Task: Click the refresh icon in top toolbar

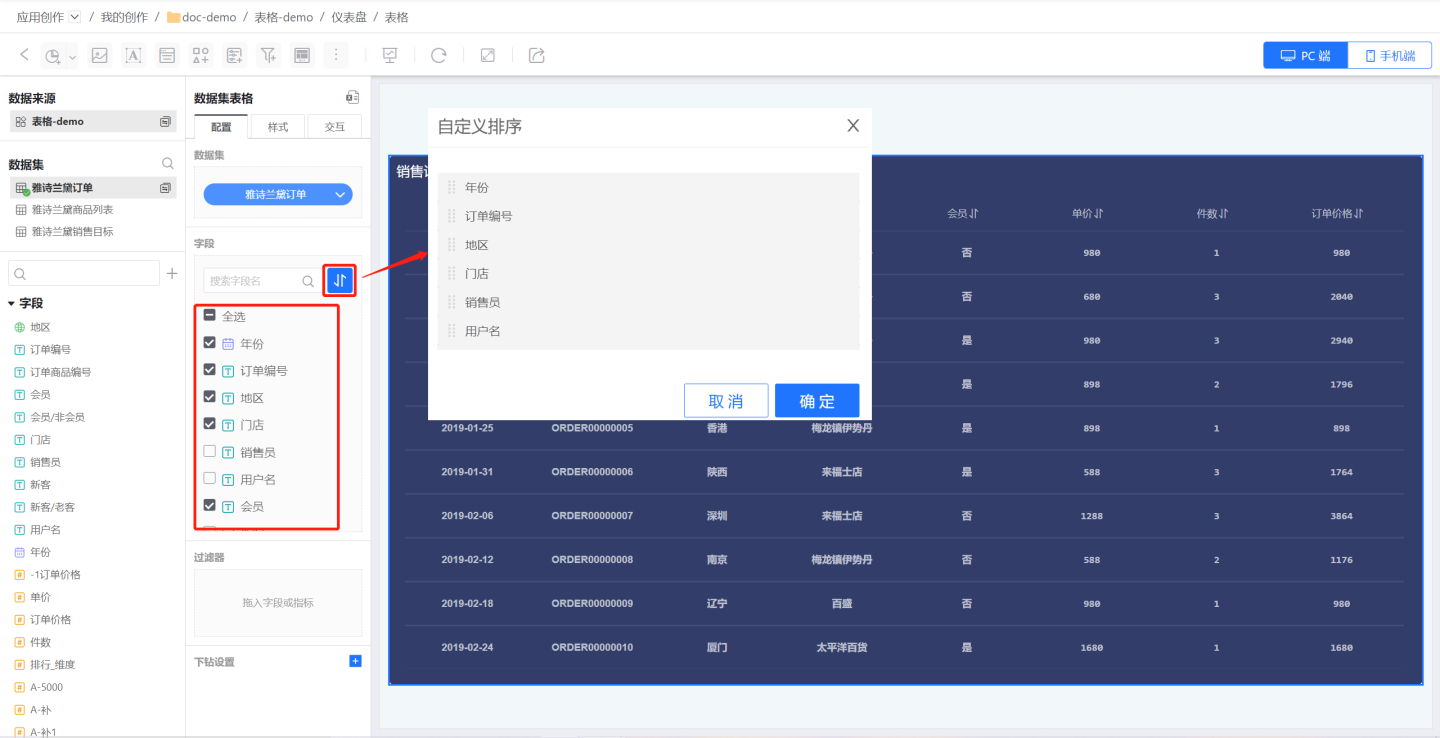Action: click(438, 56)
